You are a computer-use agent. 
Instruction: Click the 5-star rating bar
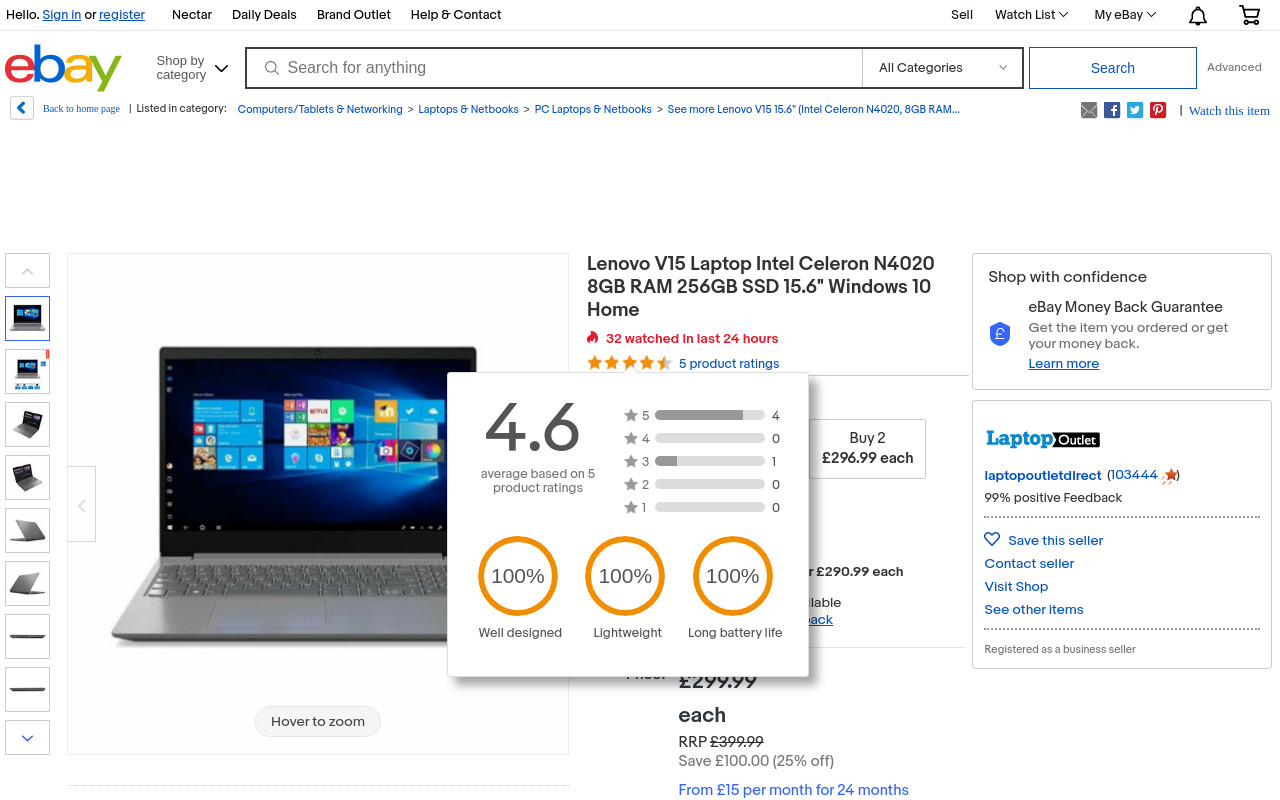[710, 415]
